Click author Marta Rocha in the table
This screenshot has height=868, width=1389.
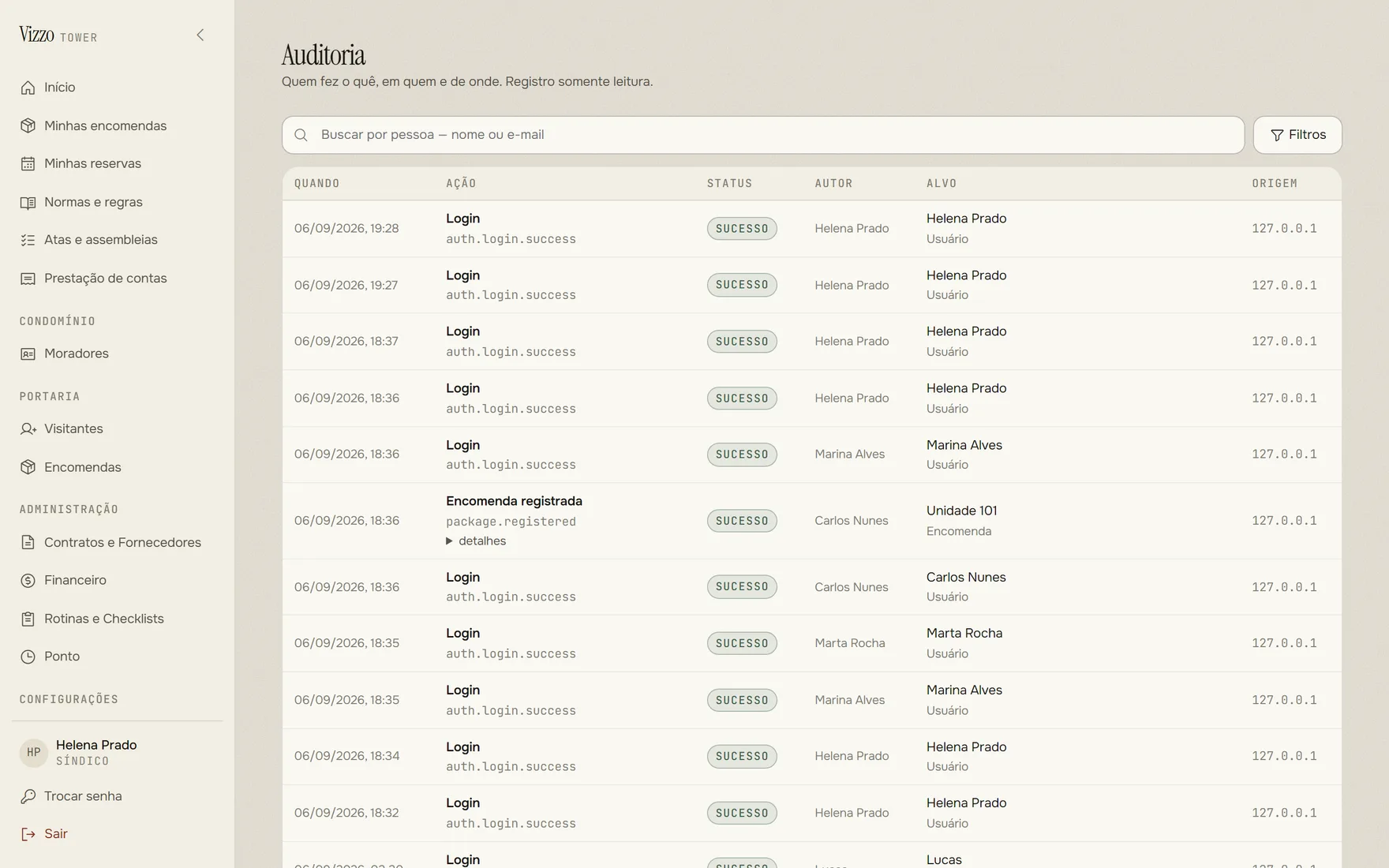click(850, 643)
